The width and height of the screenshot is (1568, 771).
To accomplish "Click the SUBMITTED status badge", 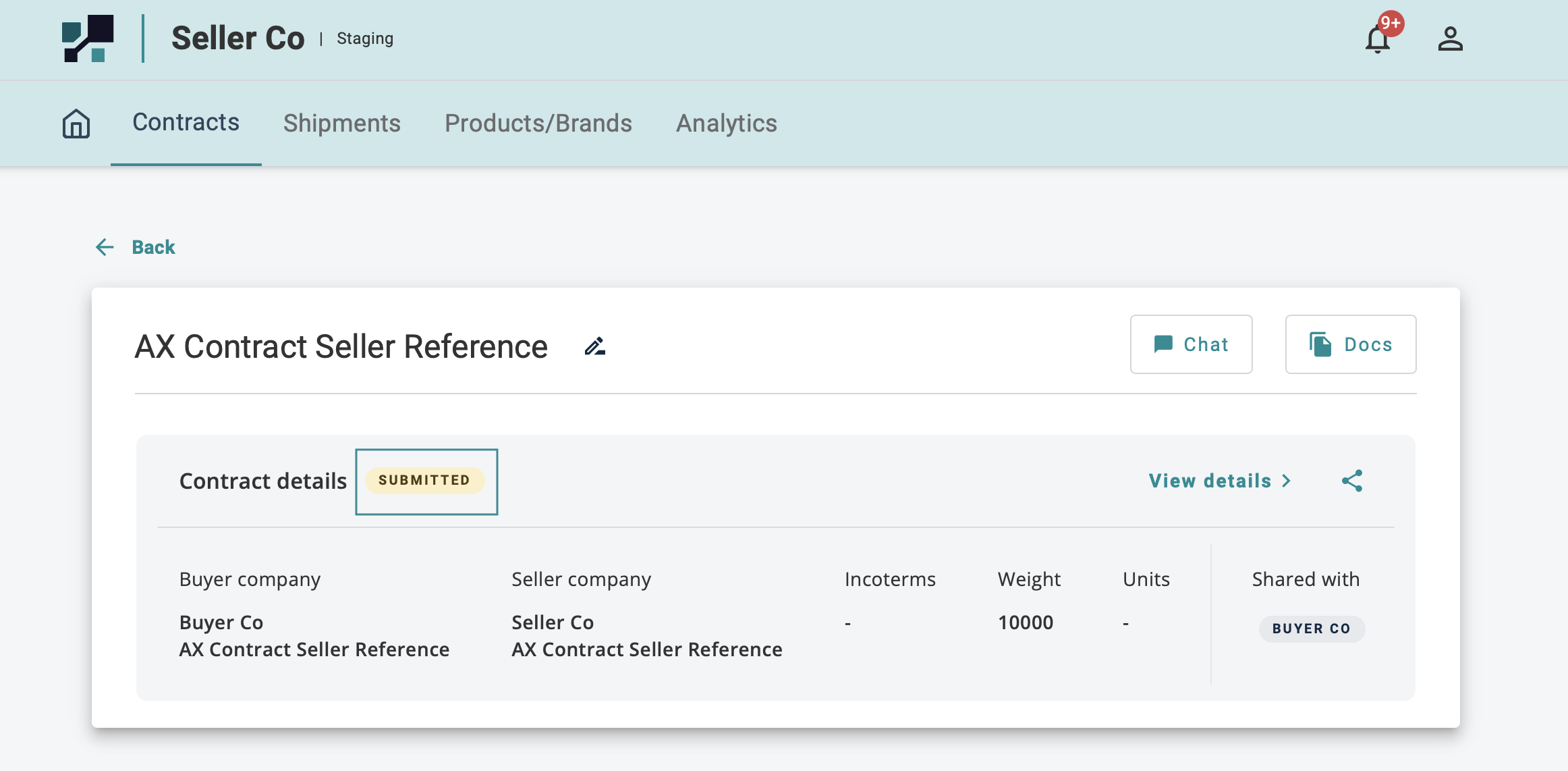I will click(424, 481).
